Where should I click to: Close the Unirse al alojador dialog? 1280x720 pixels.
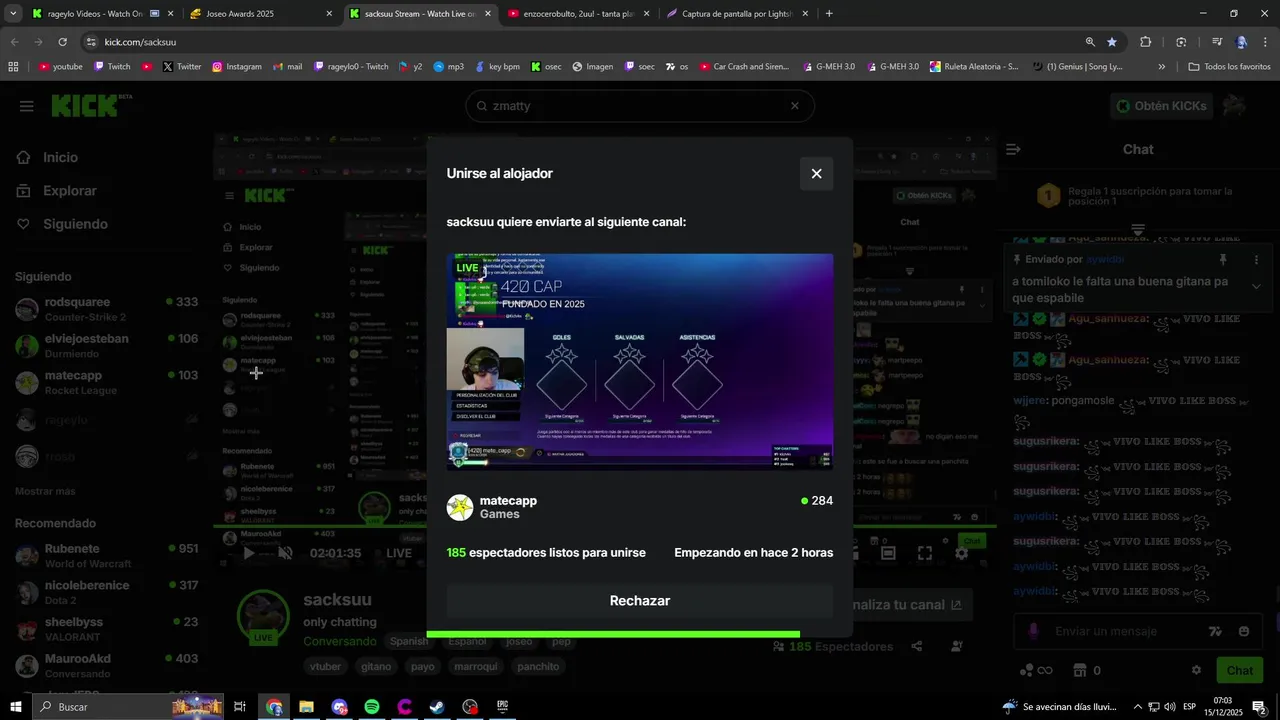[816, 174]
